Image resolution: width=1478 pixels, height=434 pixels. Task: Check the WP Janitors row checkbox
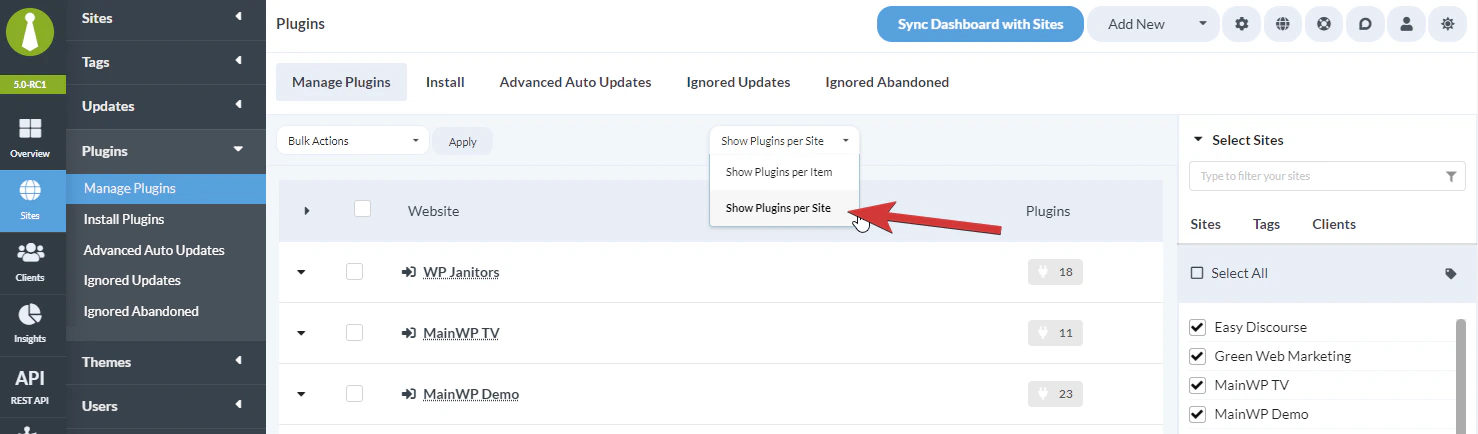point(354,271)
